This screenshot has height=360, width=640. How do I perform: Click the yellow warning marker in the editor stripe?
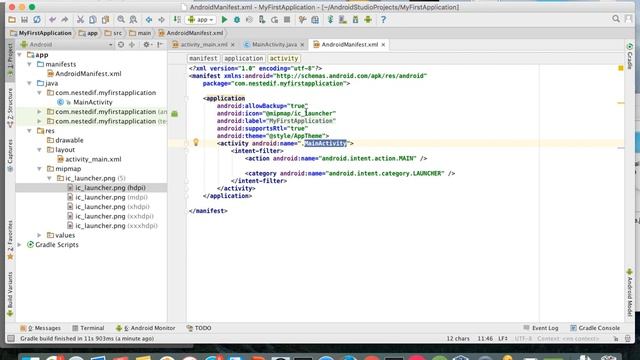pyautogui.click(x=620, y=68)
